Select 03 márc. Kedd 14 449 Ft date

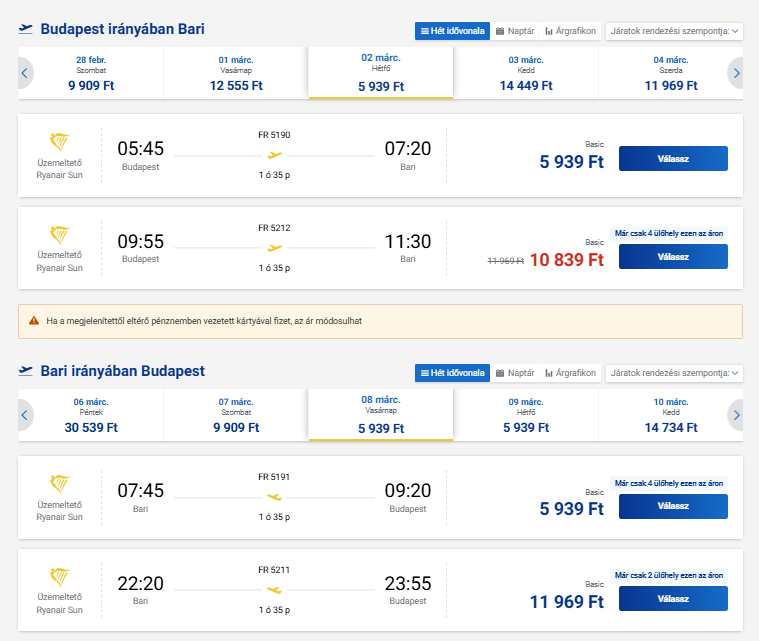[526, 73]
